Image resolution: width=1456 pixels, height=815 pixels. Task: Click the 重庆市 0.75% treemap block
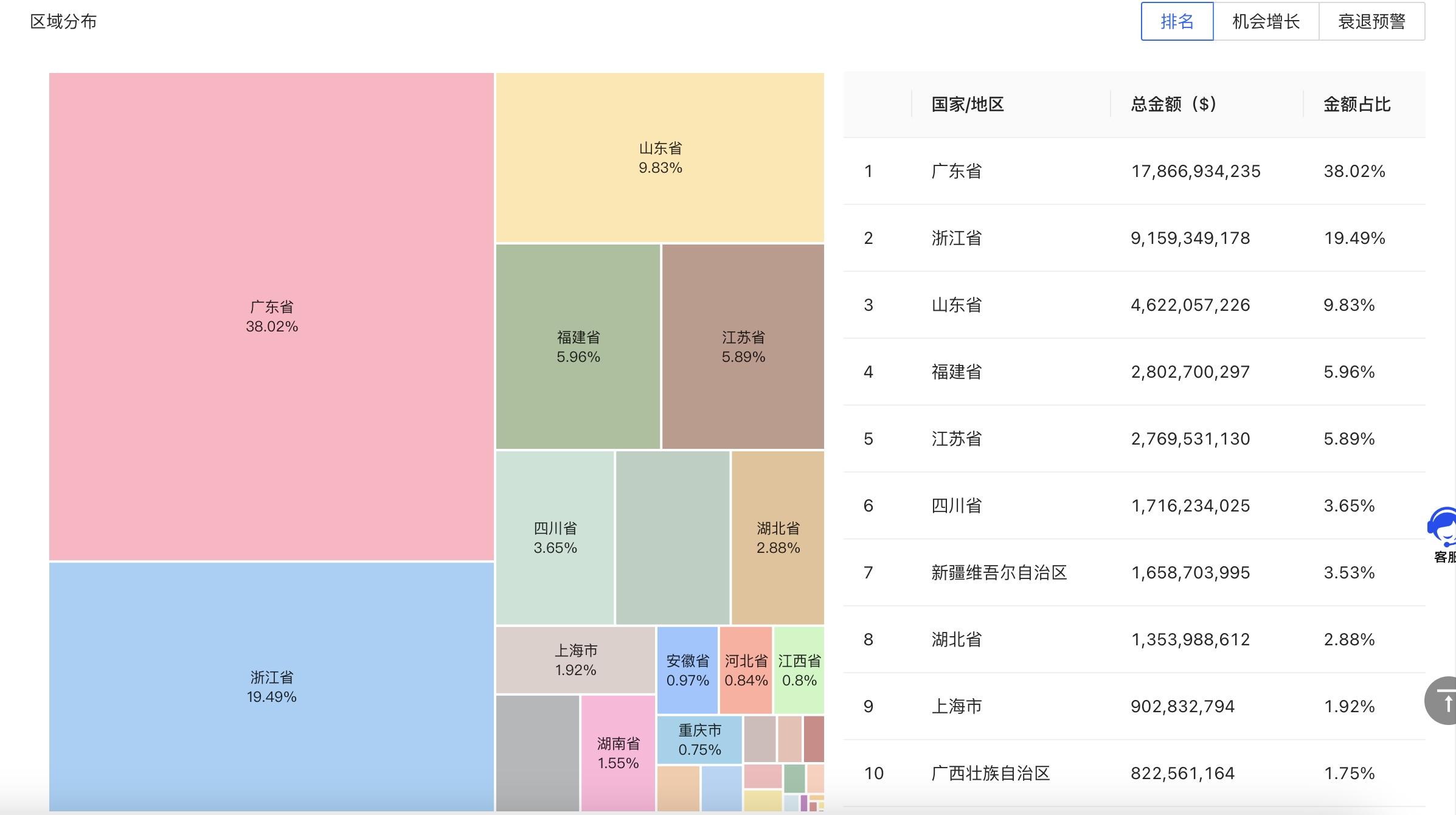click(x=699, y=740)
